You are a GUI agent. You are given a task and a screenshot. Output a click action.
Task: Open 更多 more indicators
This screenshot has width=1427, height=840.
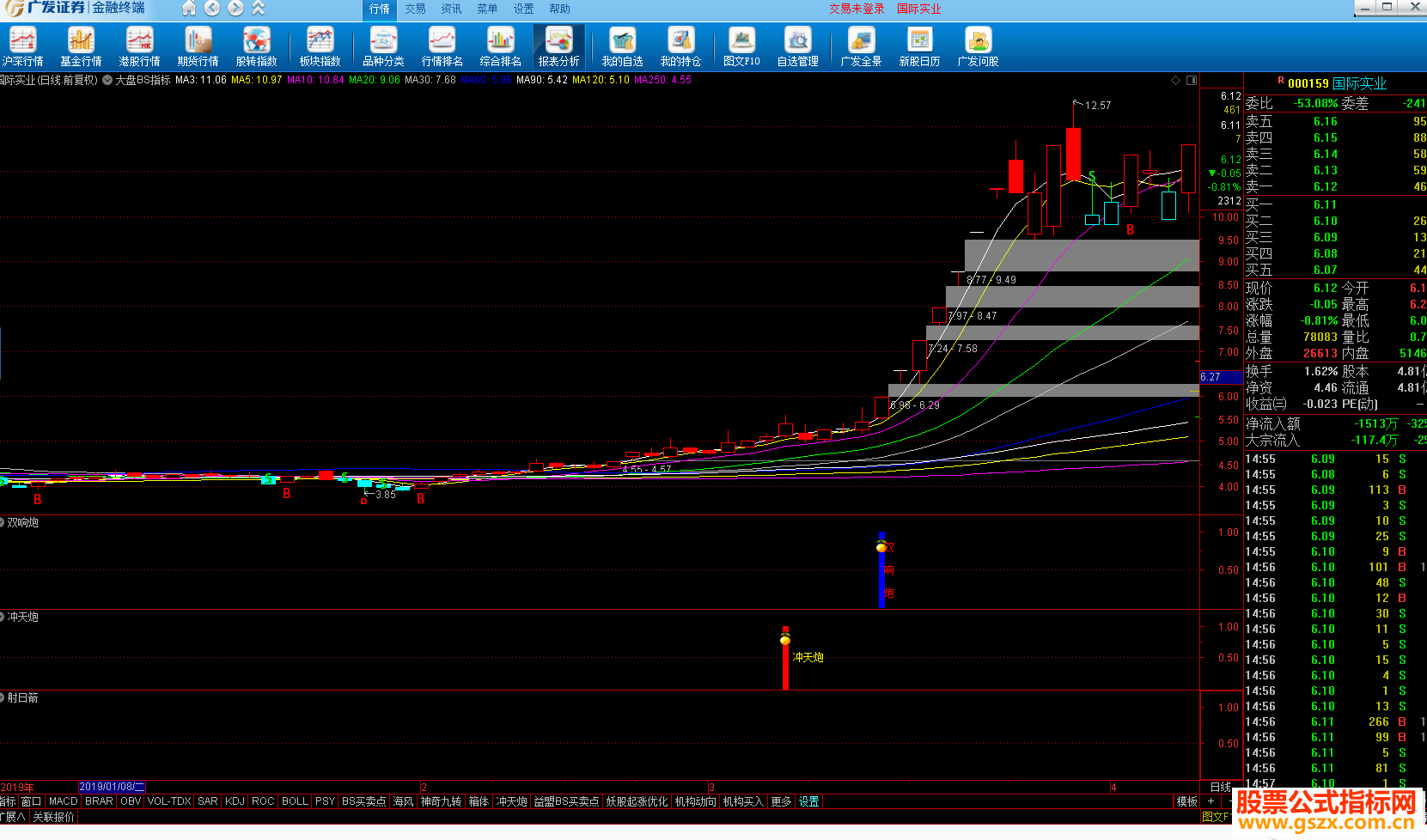(781, 801)
